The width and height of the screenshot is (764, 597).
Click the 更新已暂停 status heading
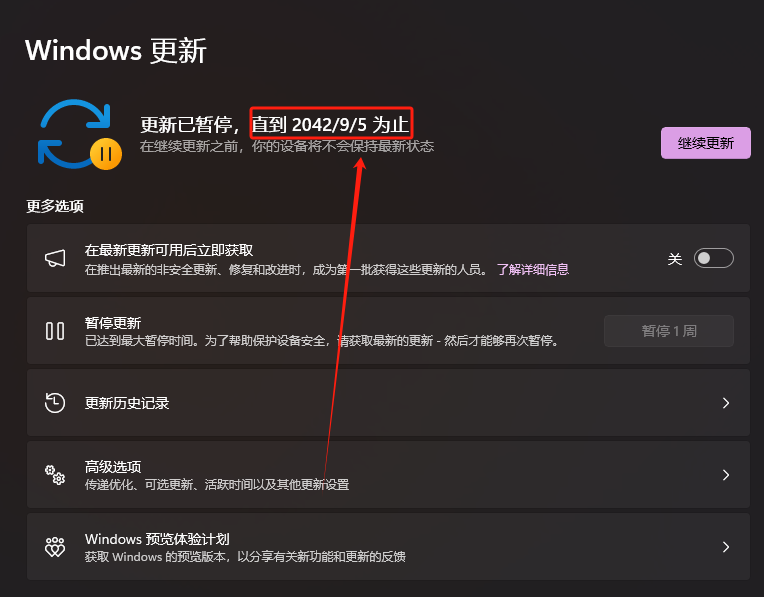coord(275,125)
